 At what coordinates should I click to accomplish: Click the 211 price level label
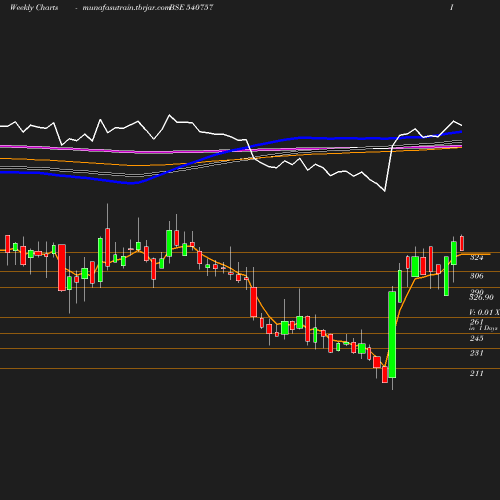[x=476, y=373]
